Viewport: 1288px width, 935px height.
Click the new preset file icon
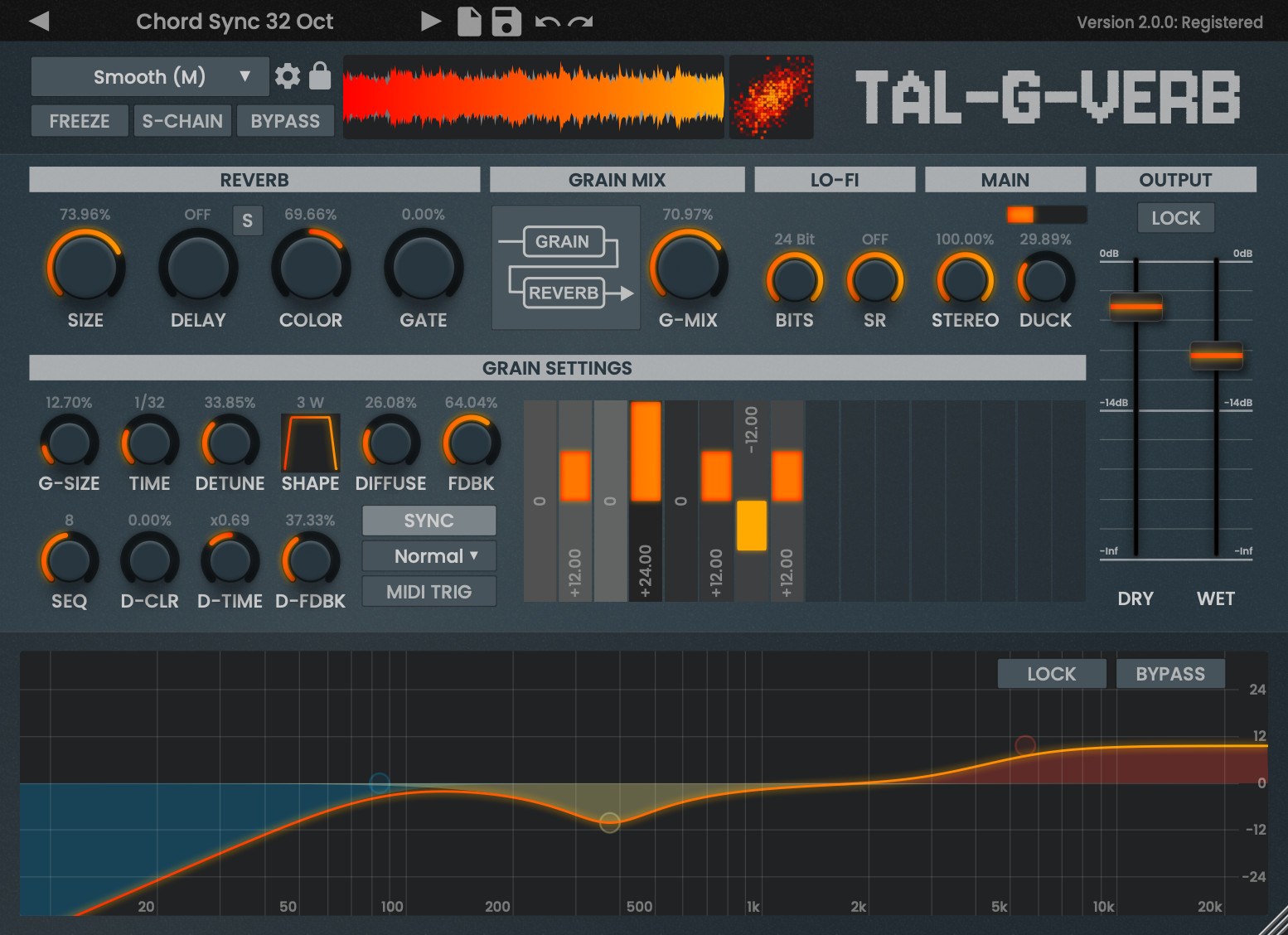469,22
